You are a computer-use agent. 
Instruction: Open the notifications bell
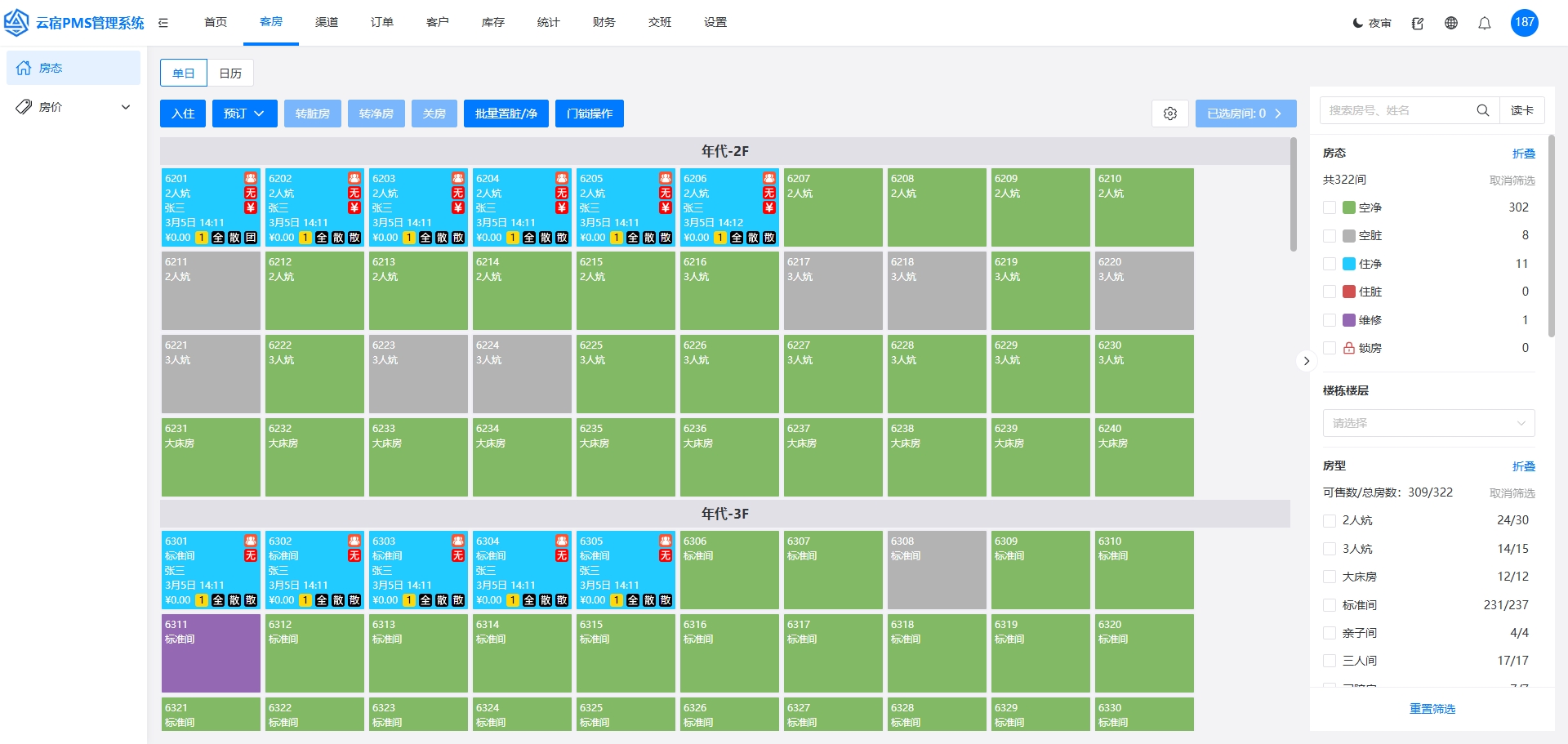pyautogui.click(x=1485, y=23)
